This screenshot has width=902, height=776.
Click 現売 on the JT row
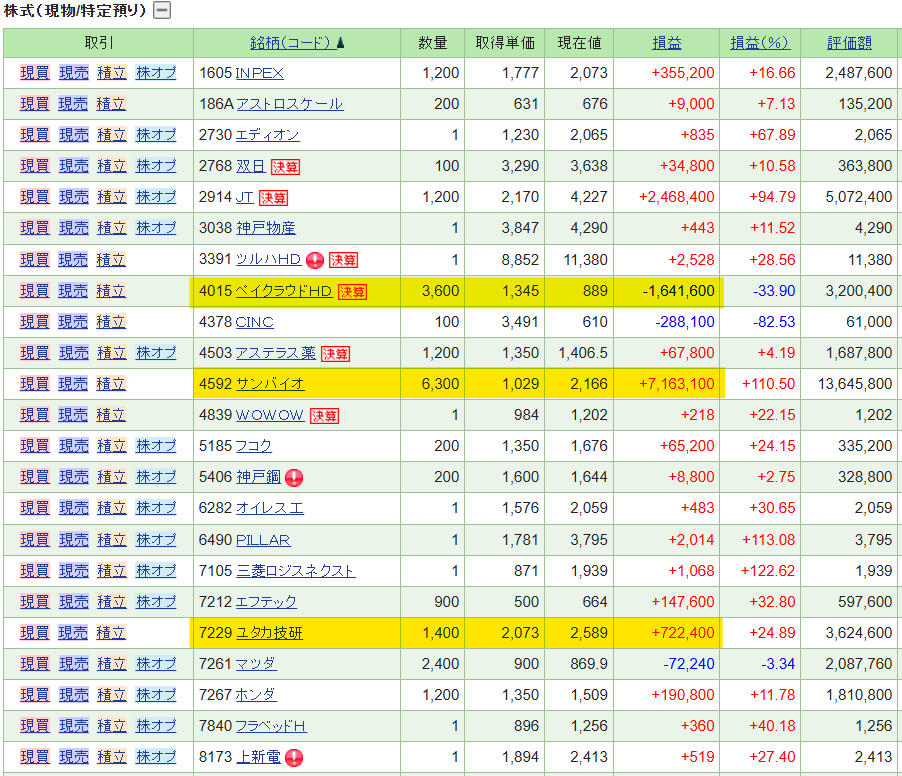point(74,197)
